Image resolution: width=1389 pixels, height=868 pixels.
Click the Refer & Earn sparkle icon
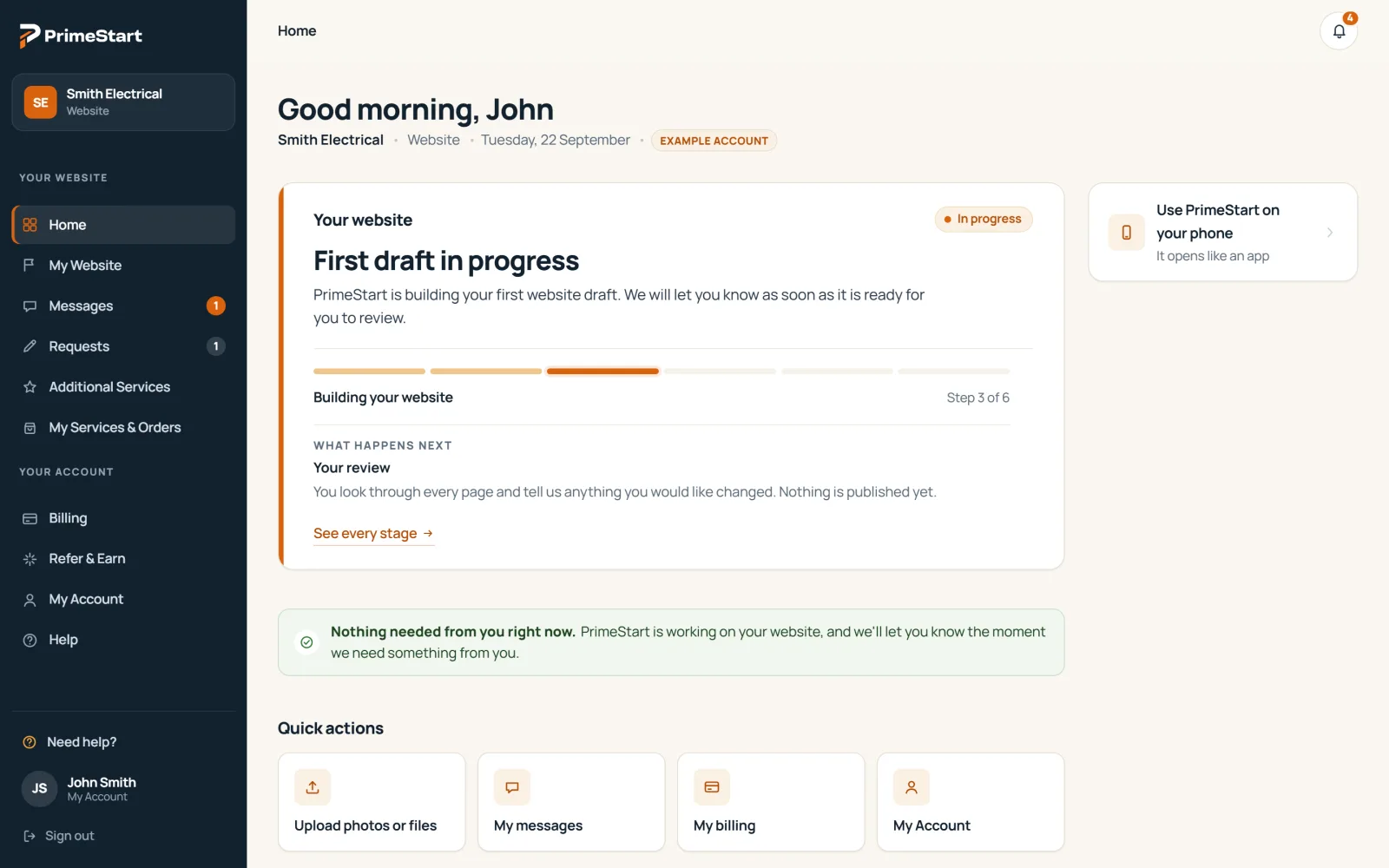pyautogui.click(x=30, y=559)
